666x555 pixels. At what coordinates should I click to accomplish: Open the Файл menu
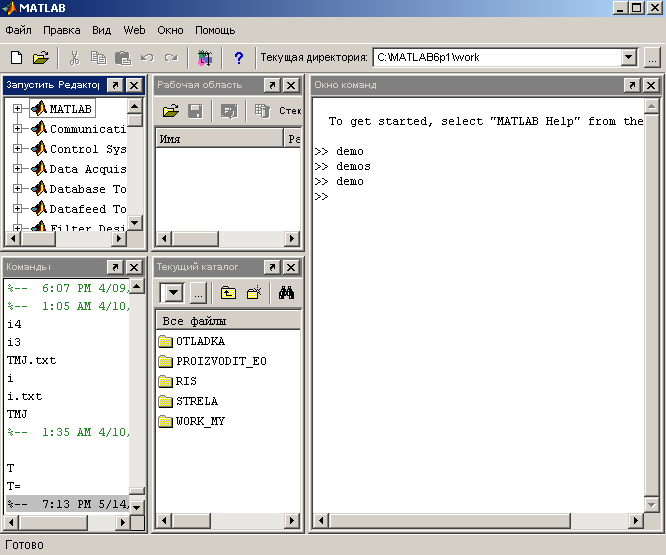click(x=18, y=30)
